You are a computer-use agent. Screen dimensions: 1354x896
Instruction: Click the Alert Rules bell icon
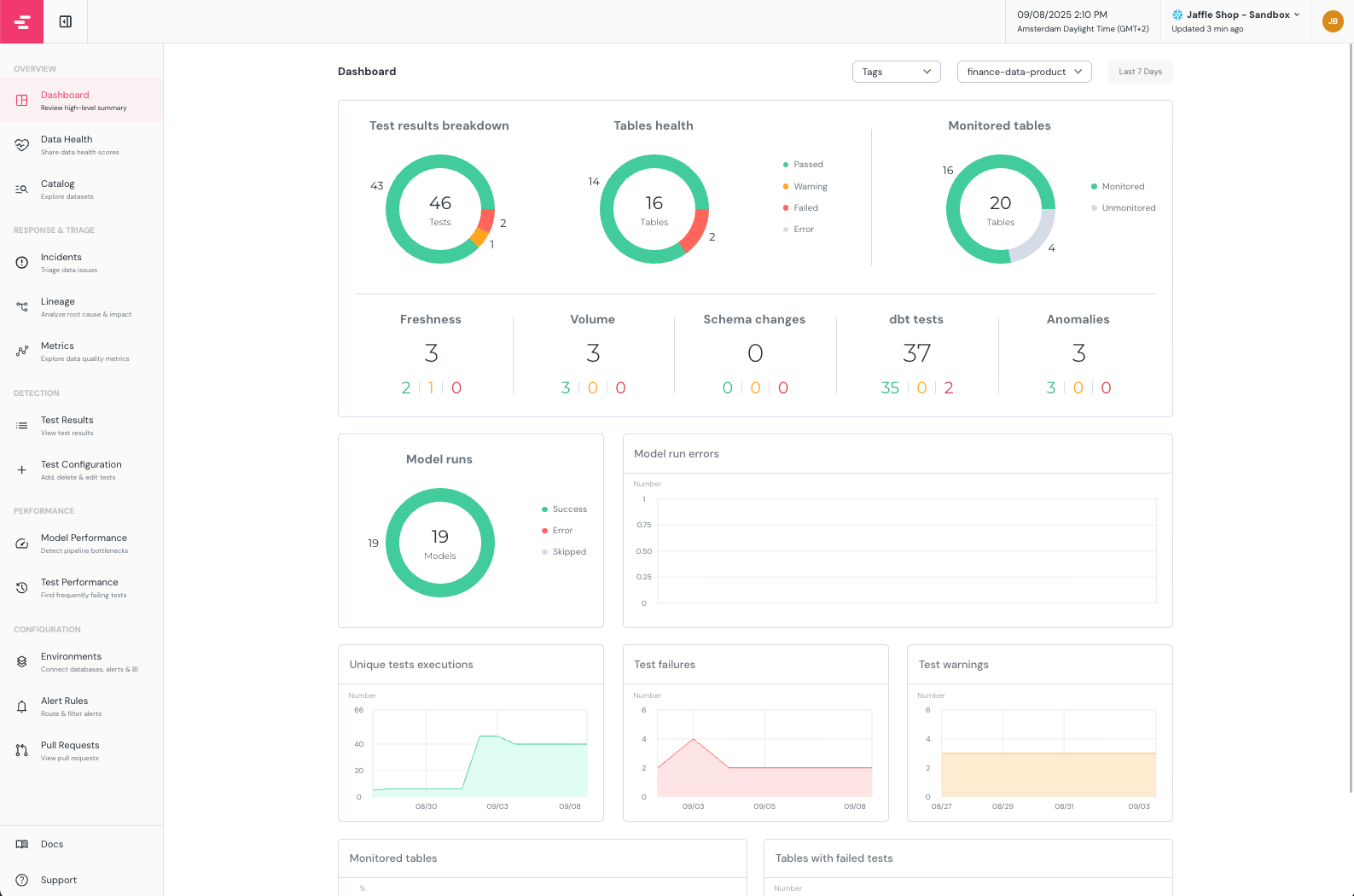(x=22, y=707)
